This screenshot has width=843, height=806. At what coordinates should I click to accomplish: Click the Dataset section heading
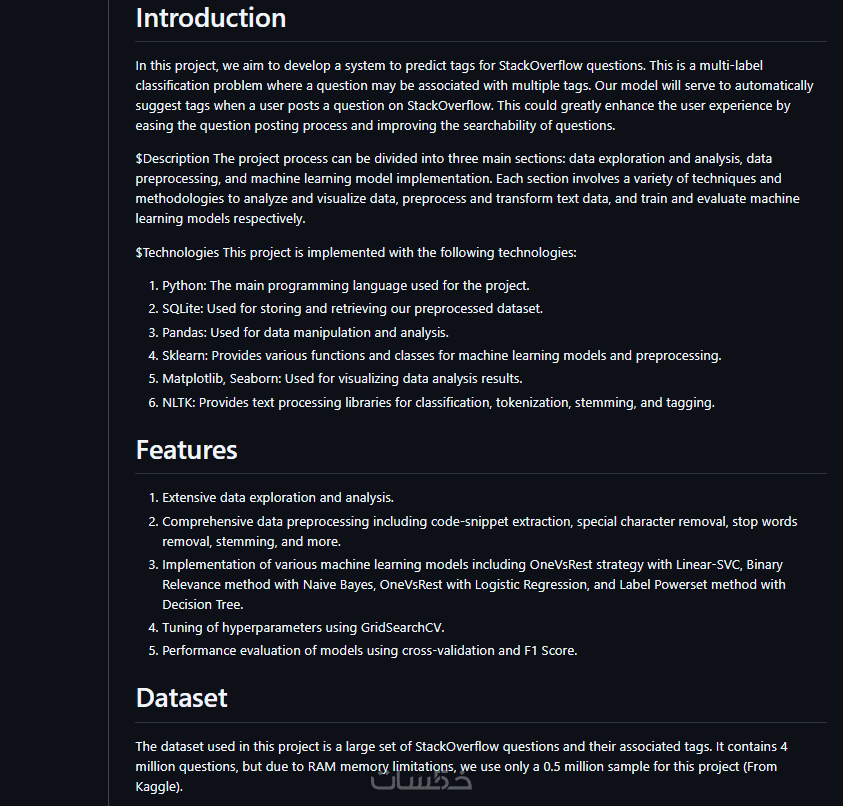pos(181,697)
